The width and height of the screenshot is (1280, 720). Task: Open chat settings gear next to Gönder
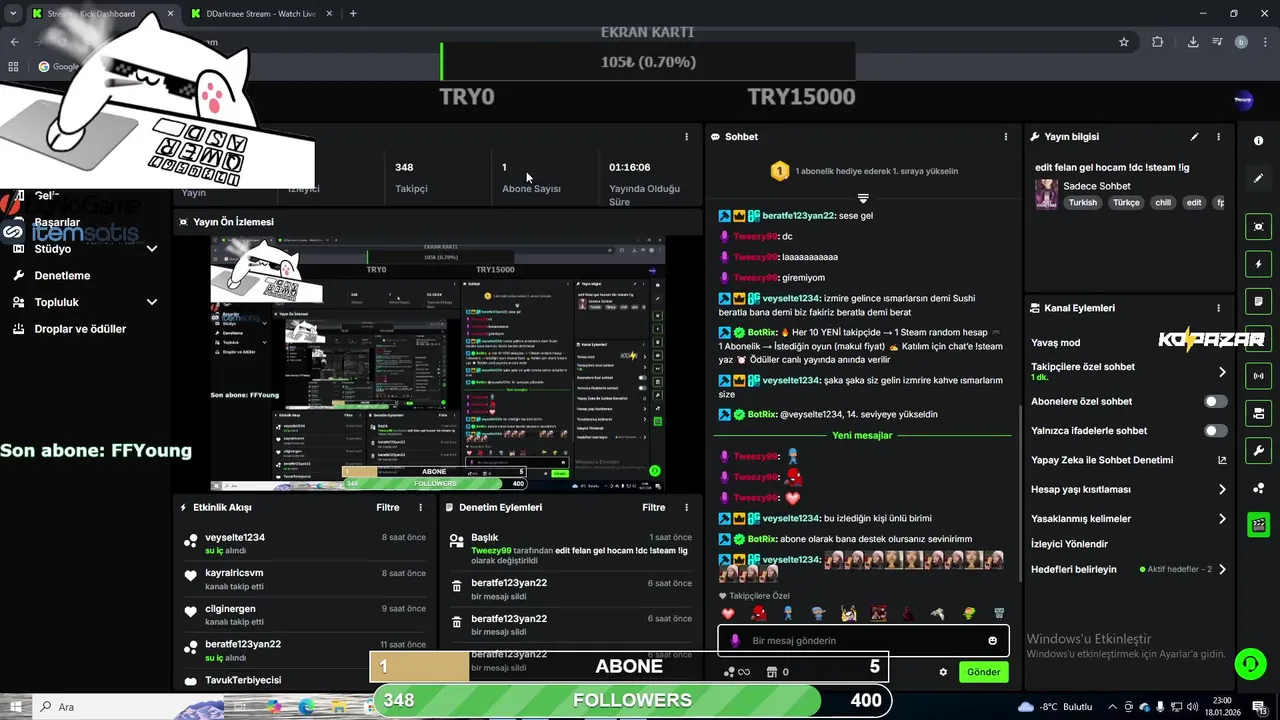942,672
